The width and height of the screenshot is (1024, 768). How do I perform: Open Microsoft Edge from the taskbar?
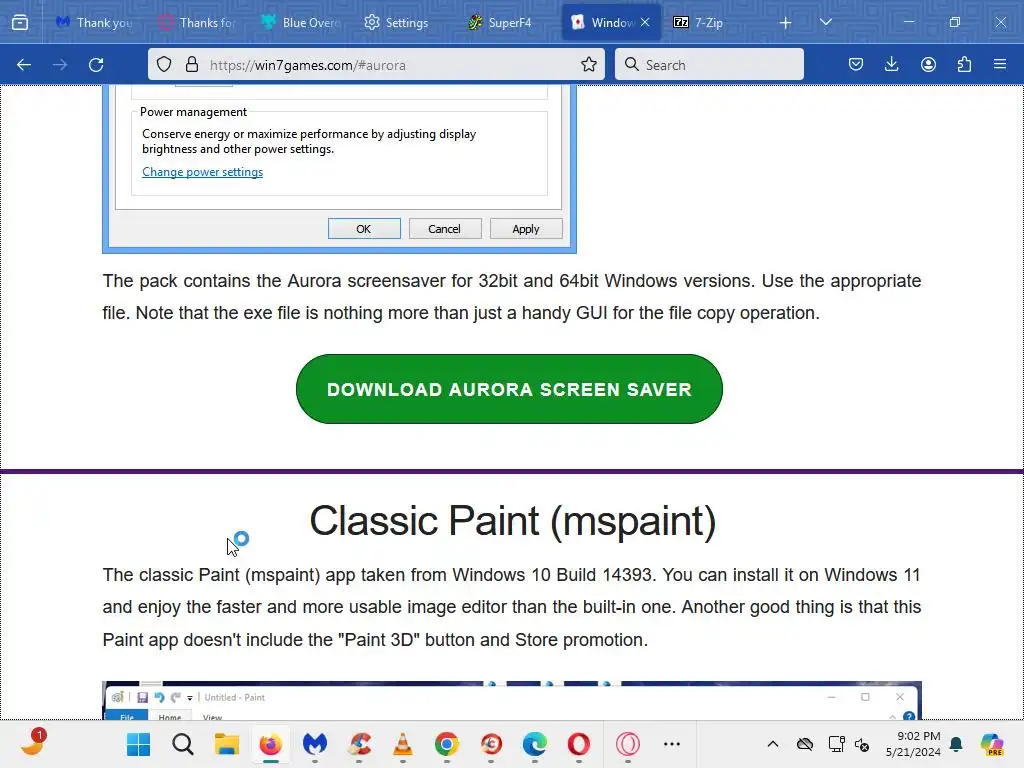point(535,744)
